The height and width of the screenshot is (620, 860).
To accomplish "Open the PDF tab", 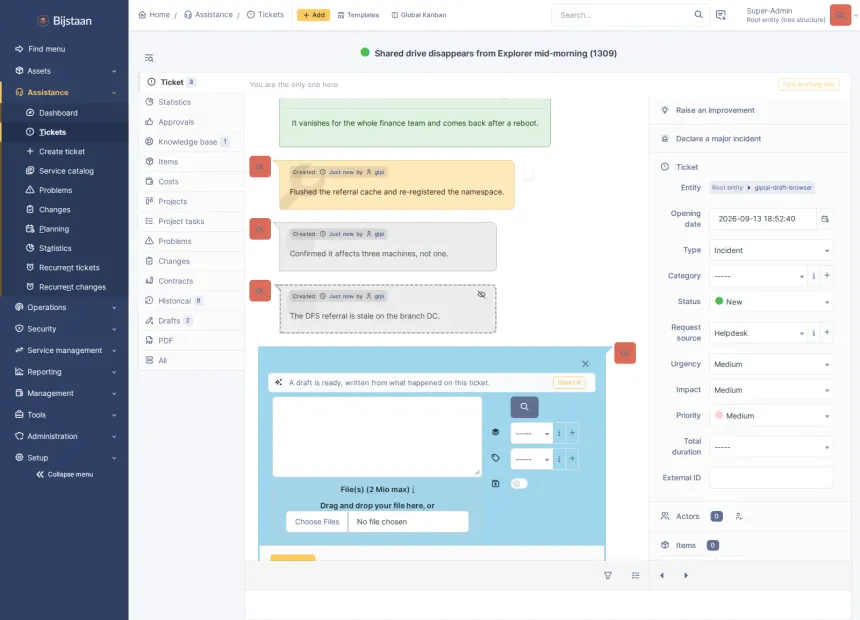I will (191, 340).
